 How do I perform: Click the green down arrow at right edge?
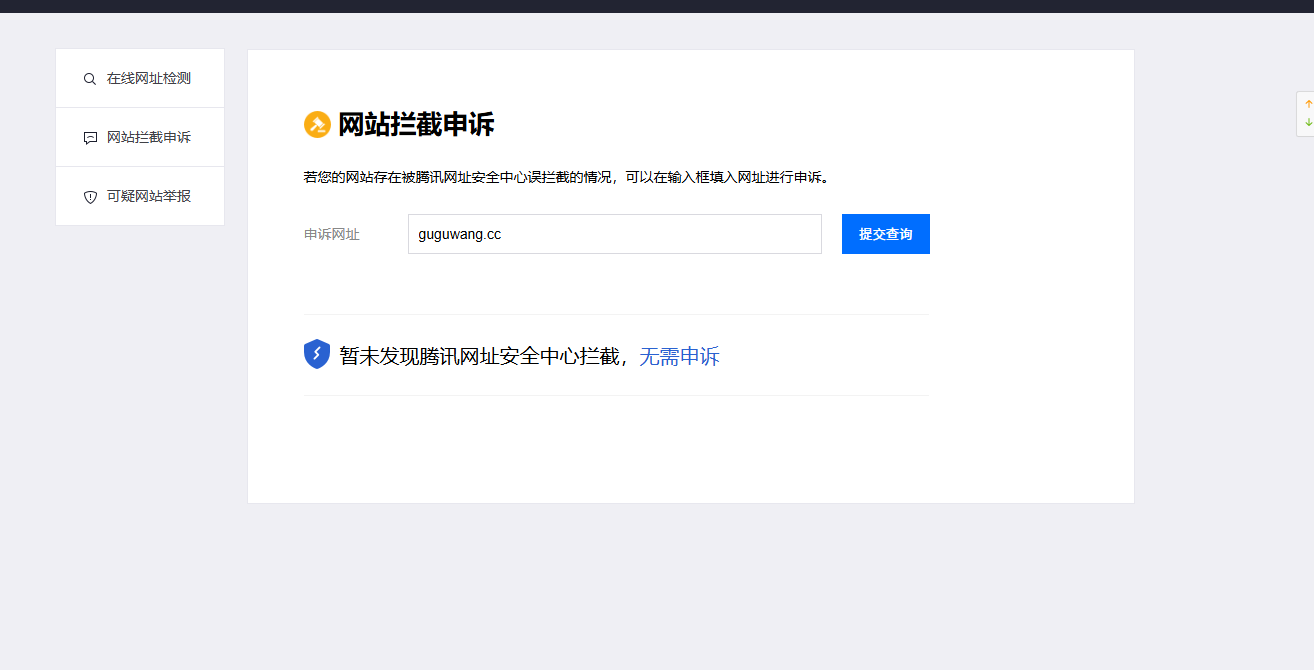(x=1308, y=122)
